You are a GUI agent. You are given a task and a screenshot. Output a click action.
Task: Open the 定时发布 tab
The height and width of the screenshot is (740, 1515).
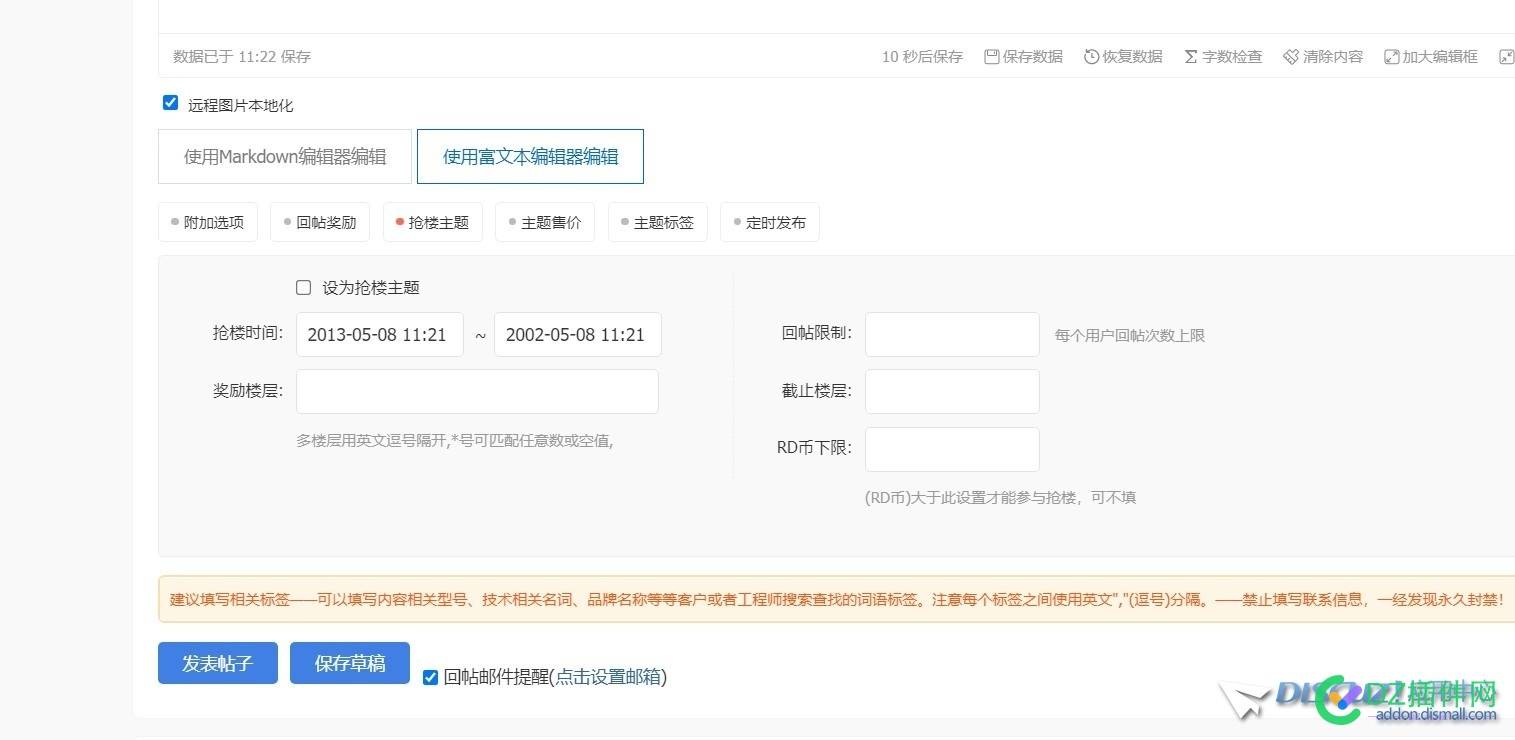[770, 222]
